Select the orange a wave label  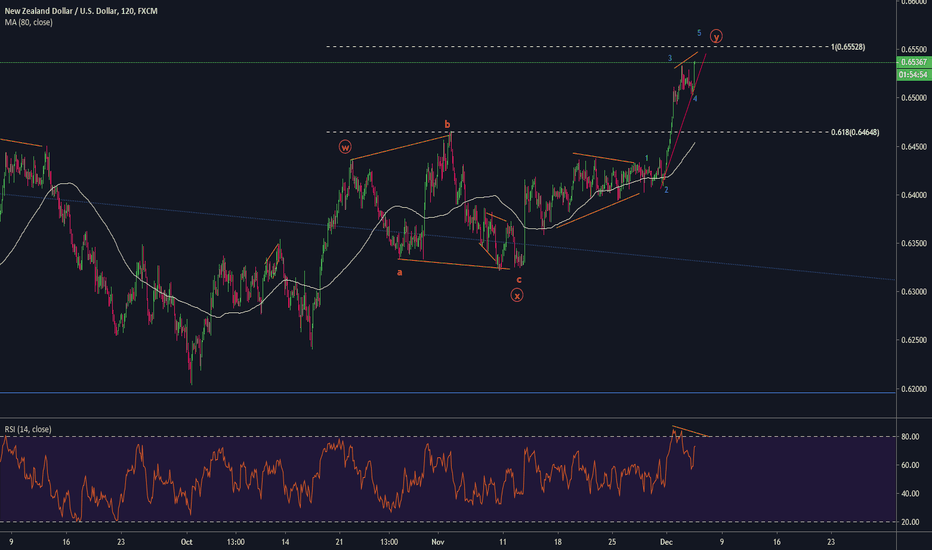coord(400,271)
